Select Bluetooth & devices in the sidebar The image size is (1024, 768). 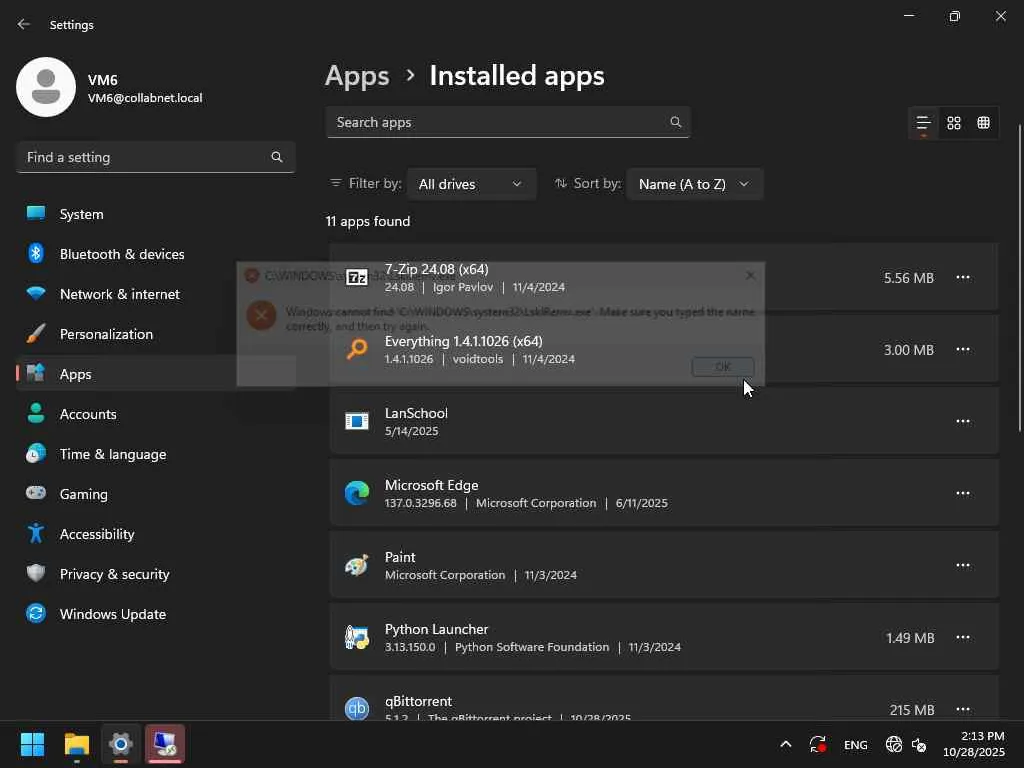pyautogui.click(x=122, y=254)
